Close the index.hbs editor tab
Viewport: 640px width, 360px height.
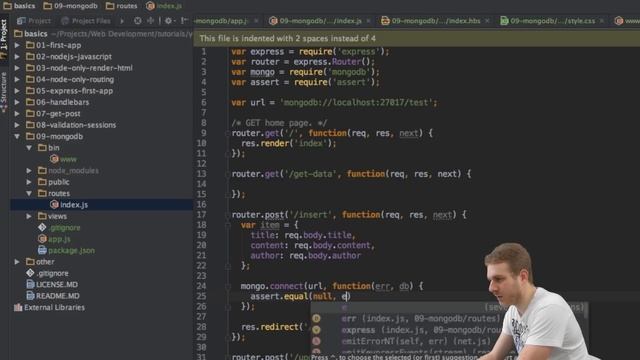487,20
